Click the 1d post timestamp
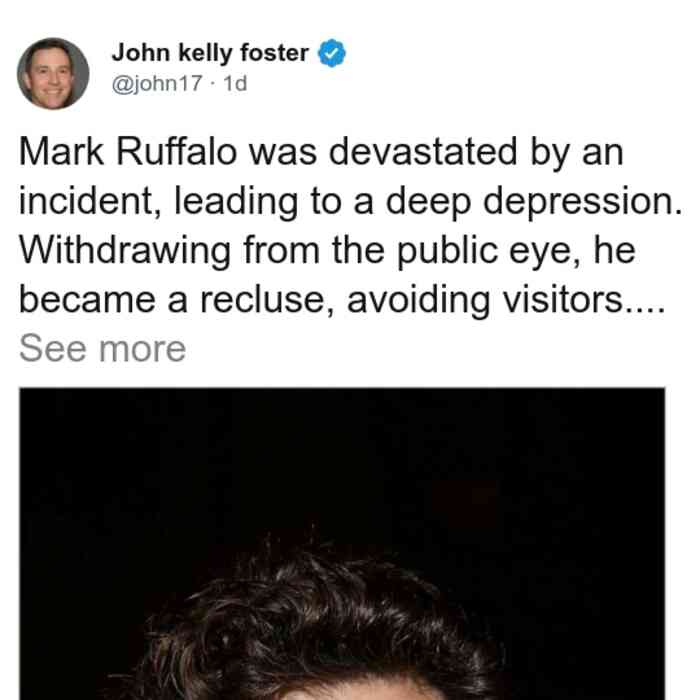This screenshot has width=700, height=700. 235,84
